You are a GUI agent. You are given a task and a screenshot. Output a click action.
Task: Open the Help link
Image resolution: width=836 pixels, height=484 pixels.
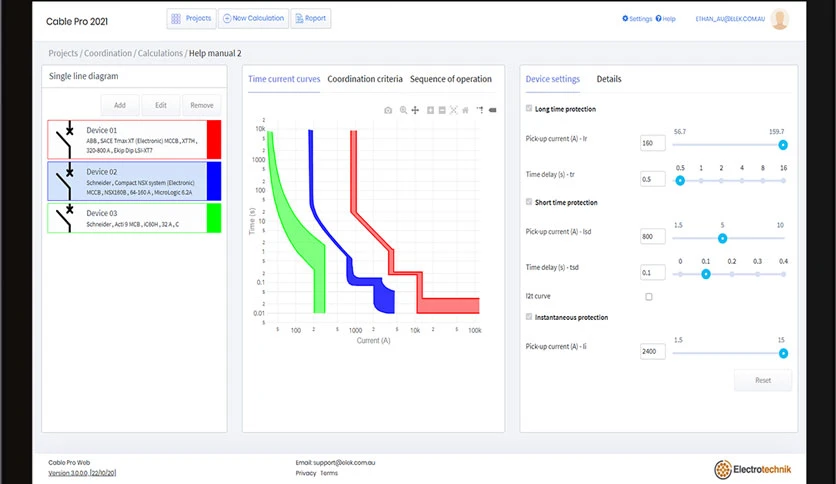coord(665,19)
